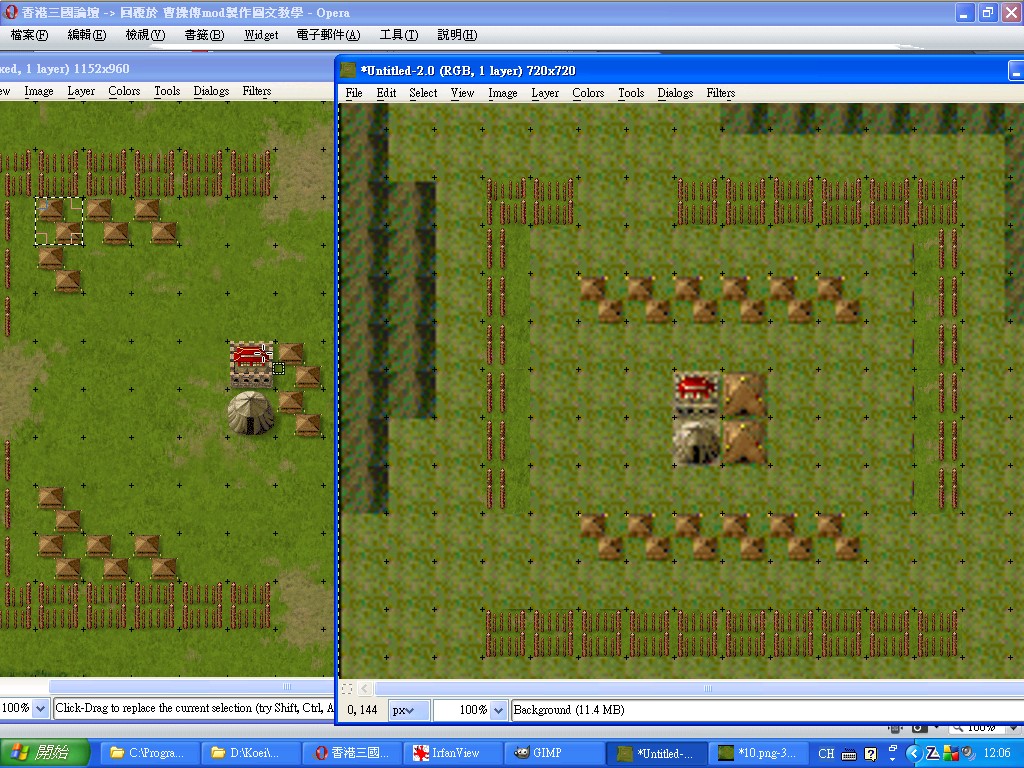
Task: Switch to the *10.png-3 taskbar button
Action: pyautogui.click(x=758, y=753)
